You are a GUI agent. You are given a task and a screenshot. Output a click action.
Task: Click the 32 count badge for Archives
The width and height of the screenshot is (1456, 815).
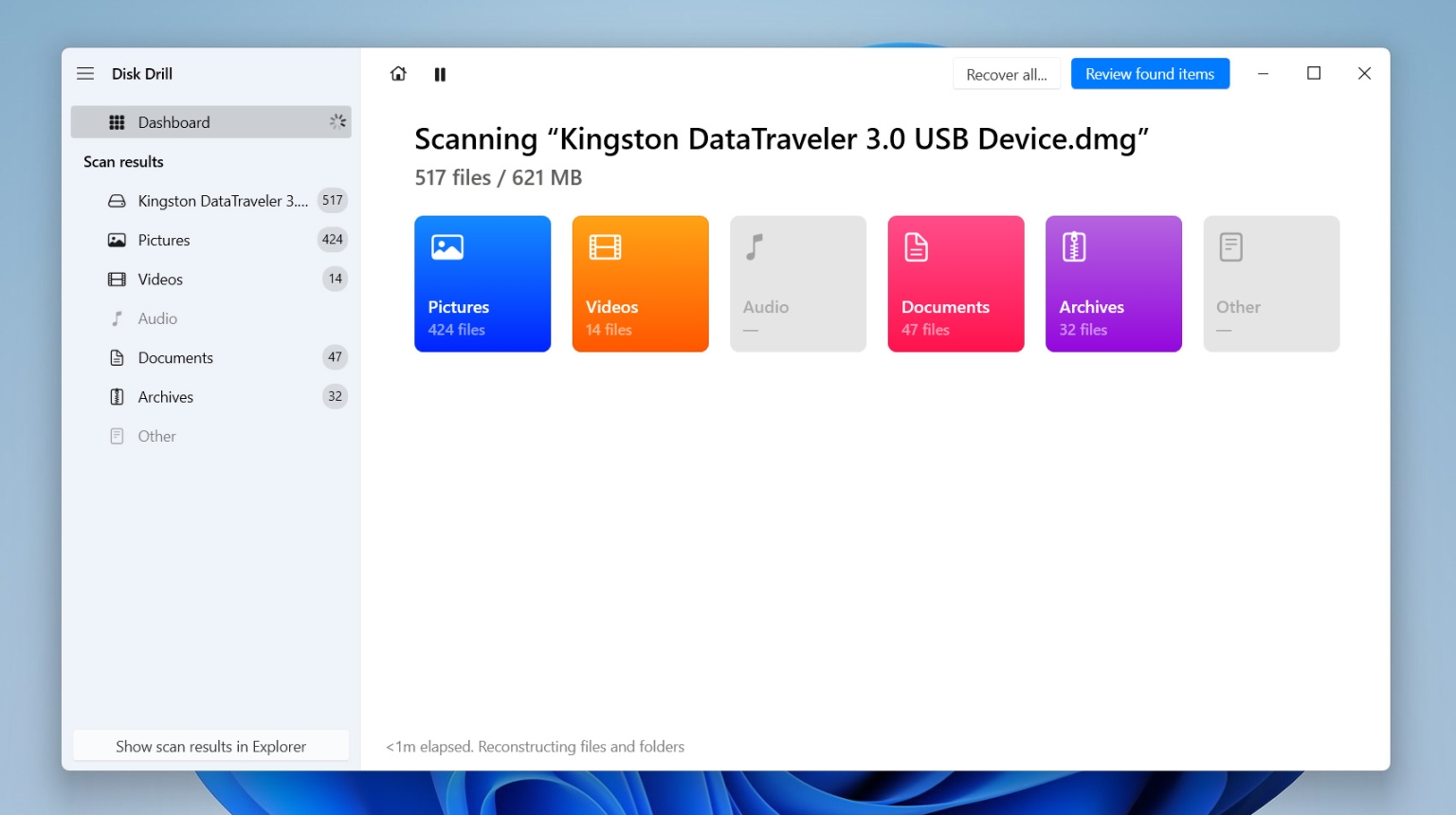(335, 396)
